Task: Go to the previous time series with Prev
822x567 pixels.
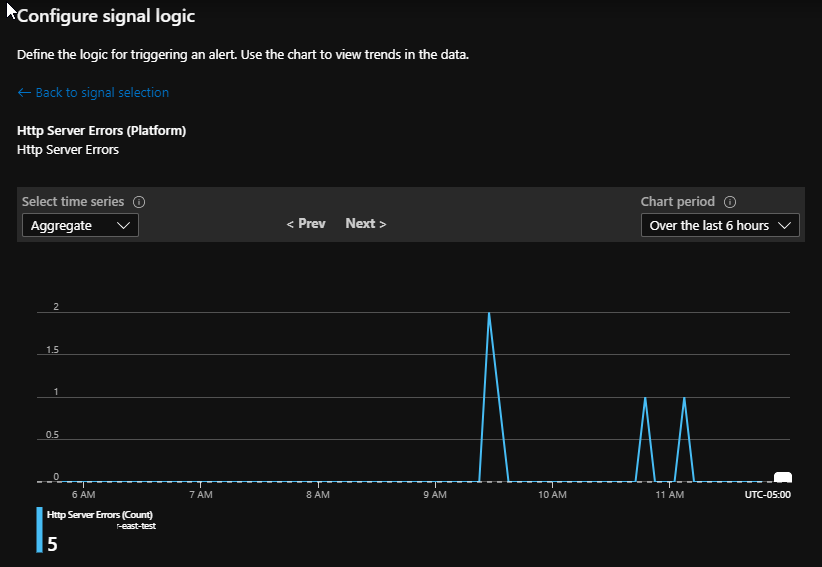Action: pyautogui.click(x=306, y=224)
